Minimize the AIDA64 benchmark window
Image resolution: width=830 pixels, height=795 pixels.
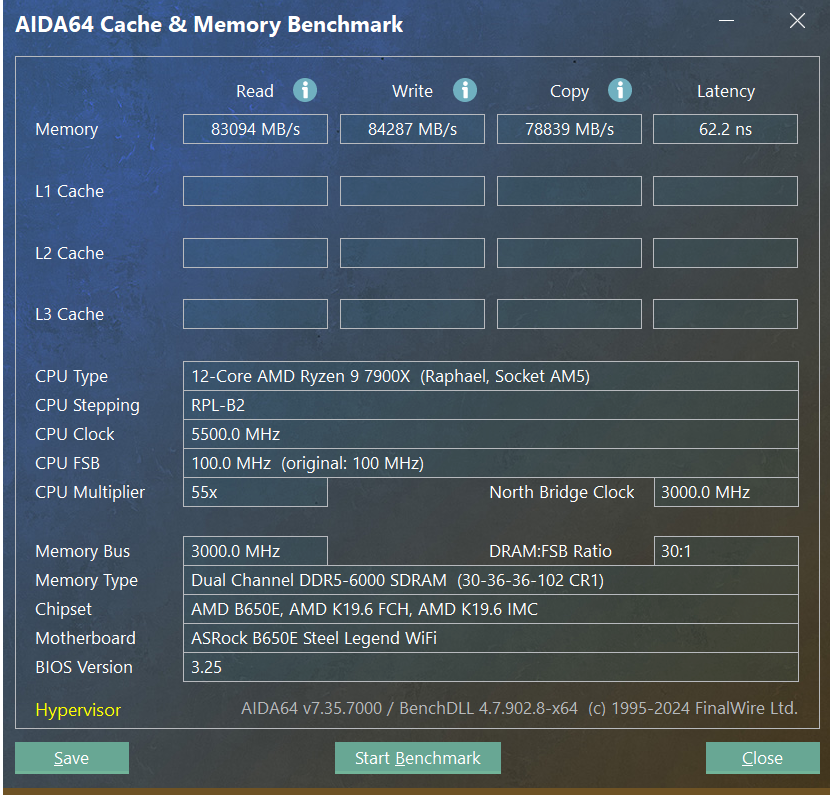[726, 21]
